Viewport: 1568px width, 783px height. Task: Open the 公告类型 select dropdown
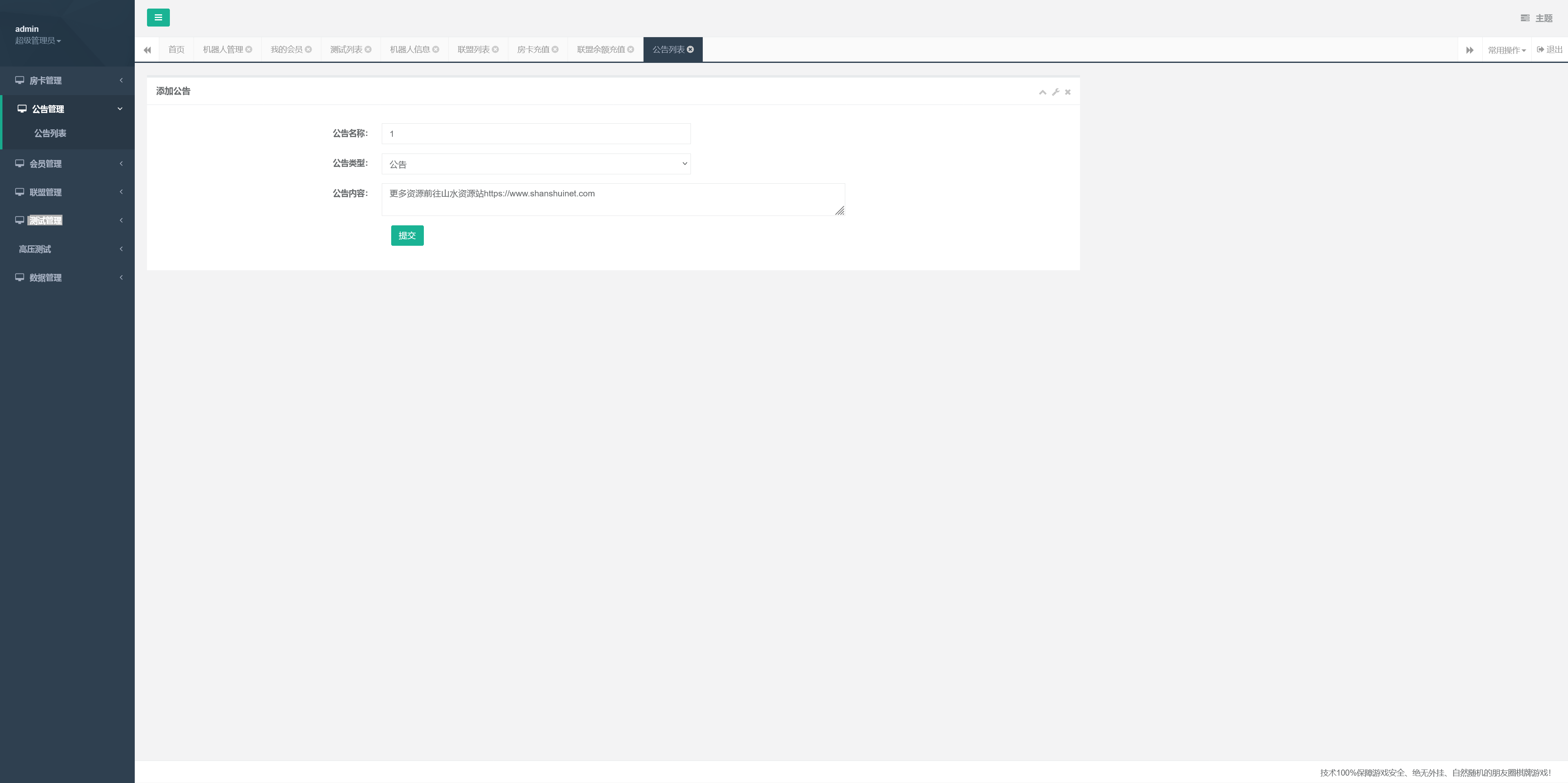[x=536, y=164]
